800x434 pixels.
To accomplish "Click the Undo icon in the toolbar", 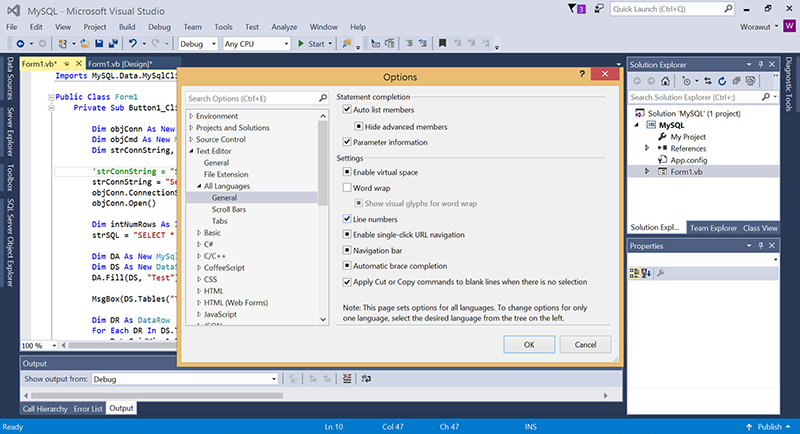I will click(x=134, y=44).
